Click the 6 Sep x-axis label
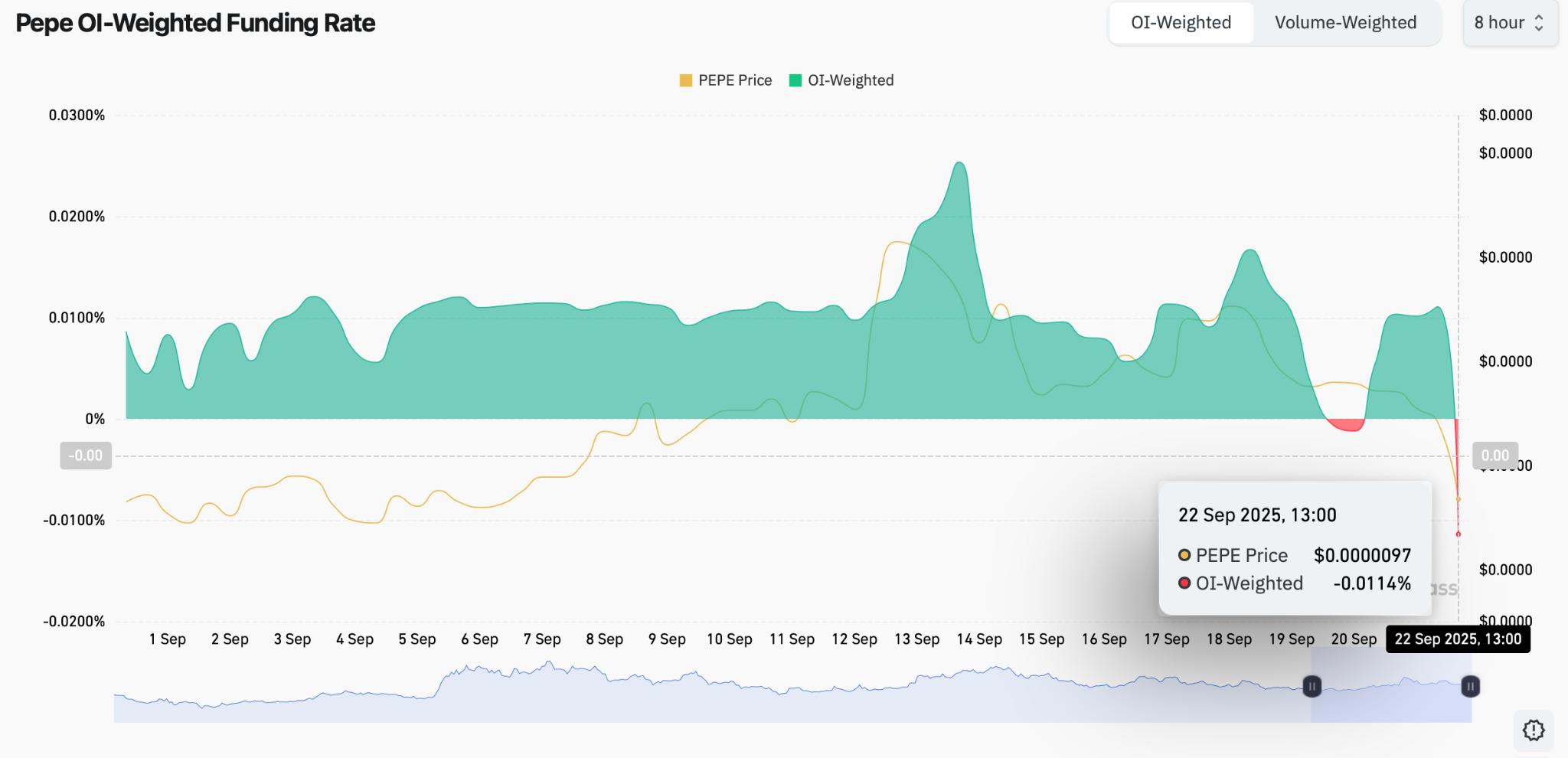This screenshot has height=758, width=1568. click(x=479, y=639)
